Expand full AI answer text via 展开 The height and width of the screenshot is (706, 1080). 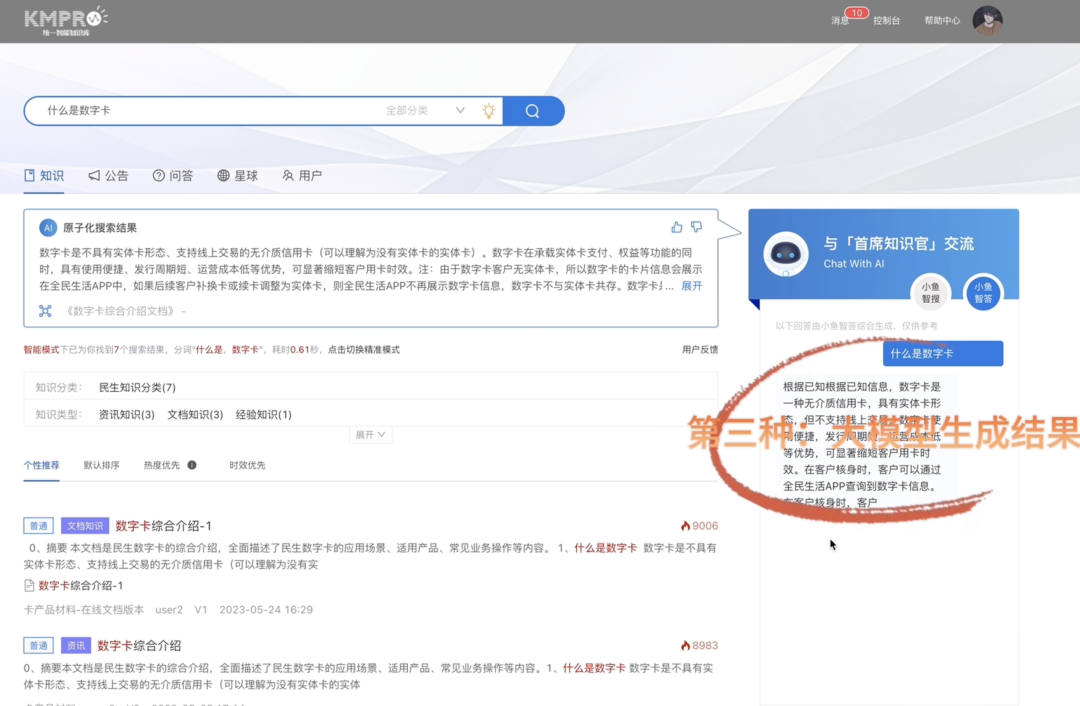[691, 286]
